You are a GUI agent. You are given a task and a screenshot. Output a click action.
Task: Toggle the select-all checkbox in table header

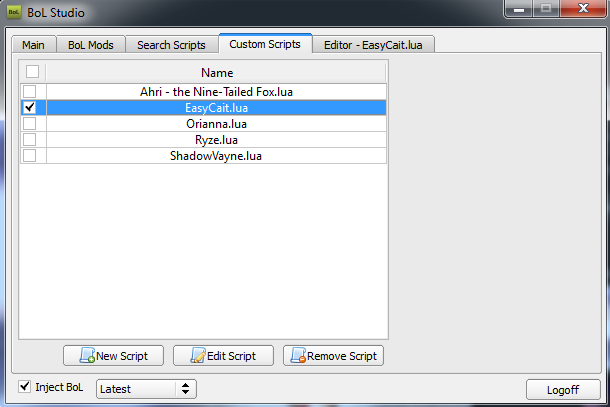32,72
